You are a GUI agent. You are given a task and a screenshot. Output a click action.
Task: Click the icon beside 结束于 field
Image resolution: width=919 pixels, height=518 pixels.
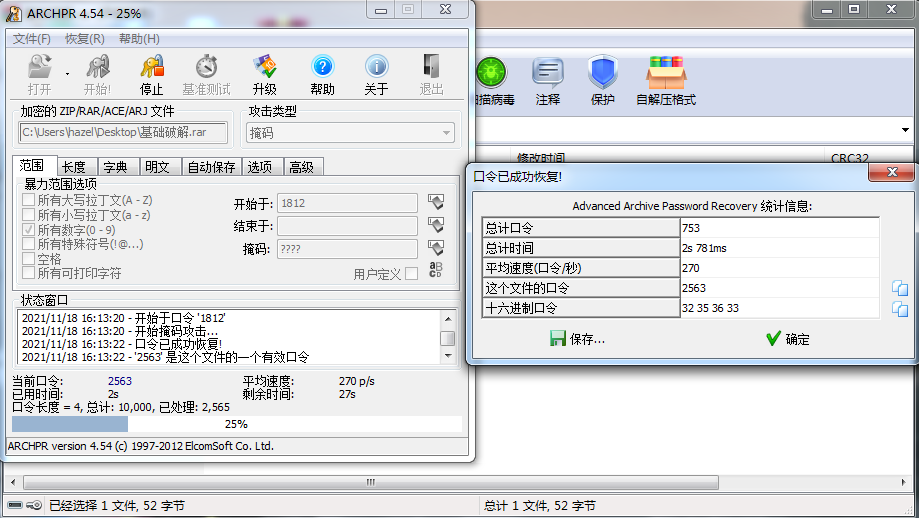[435, 224]
